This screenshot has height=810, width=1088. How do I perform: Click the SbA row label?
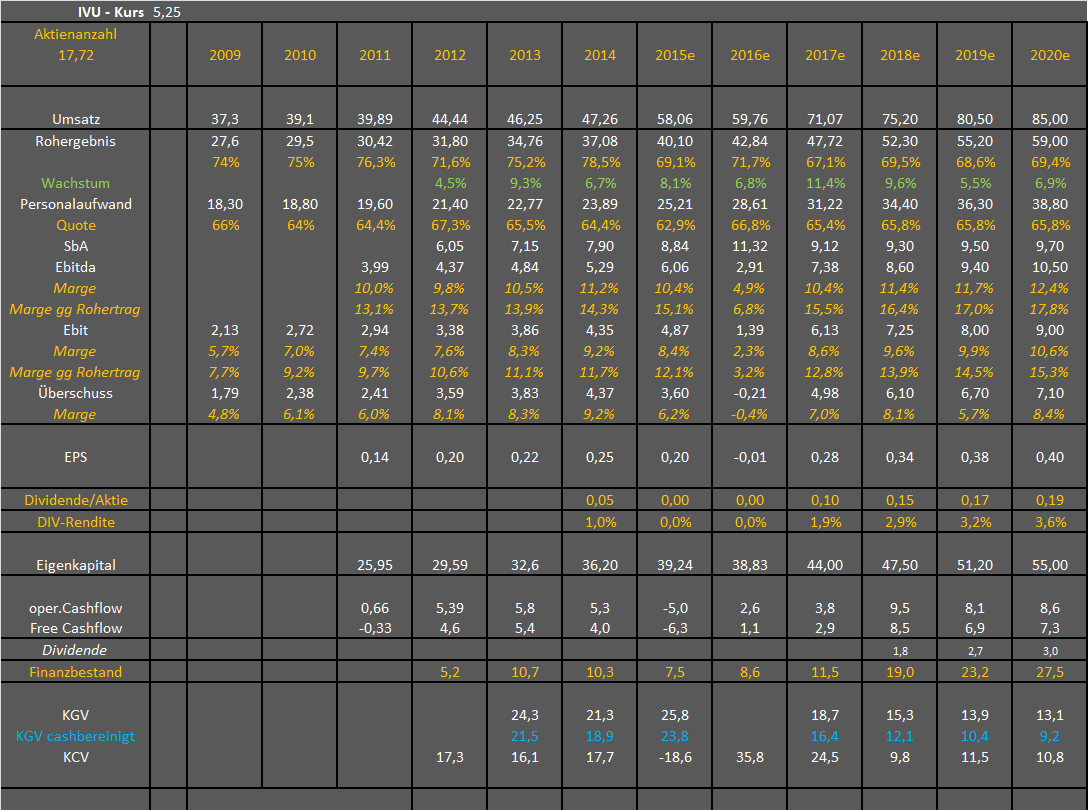[x=76, y=246]
